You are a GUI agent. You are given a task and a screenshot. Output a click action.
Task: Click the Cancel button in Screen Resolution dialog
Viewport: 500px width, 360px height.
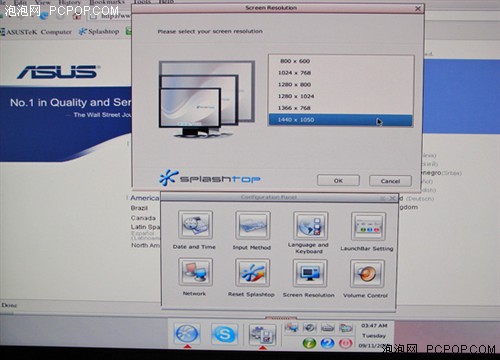tap(390, 181)
